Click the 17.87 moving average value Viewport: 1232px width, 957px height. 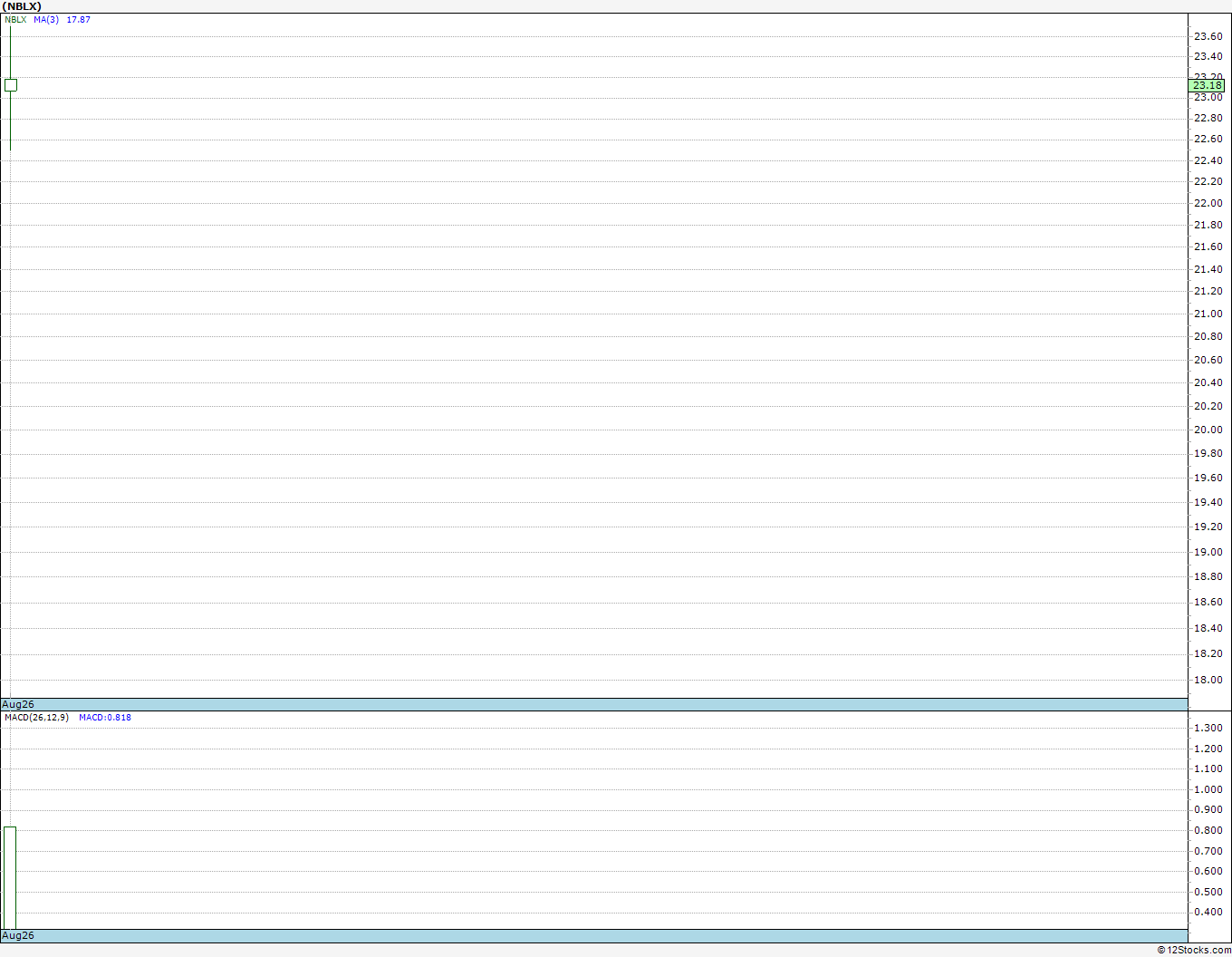(79, 20)
